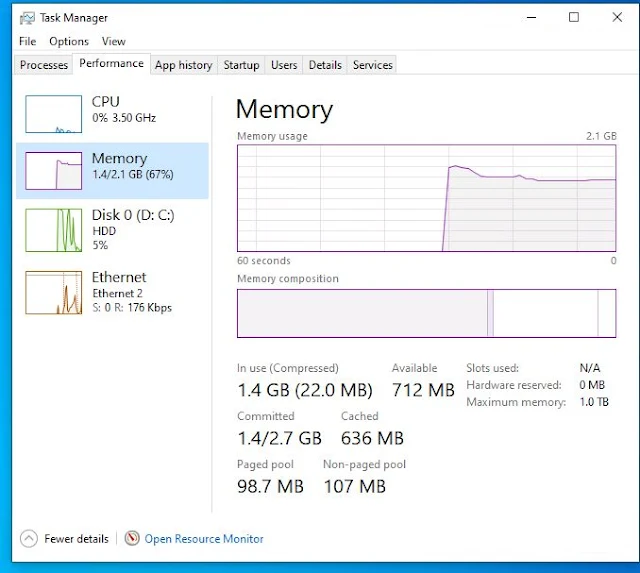Maximize the Task Manager window
This screenshot has height=573, width=640.
click(574, 17)
